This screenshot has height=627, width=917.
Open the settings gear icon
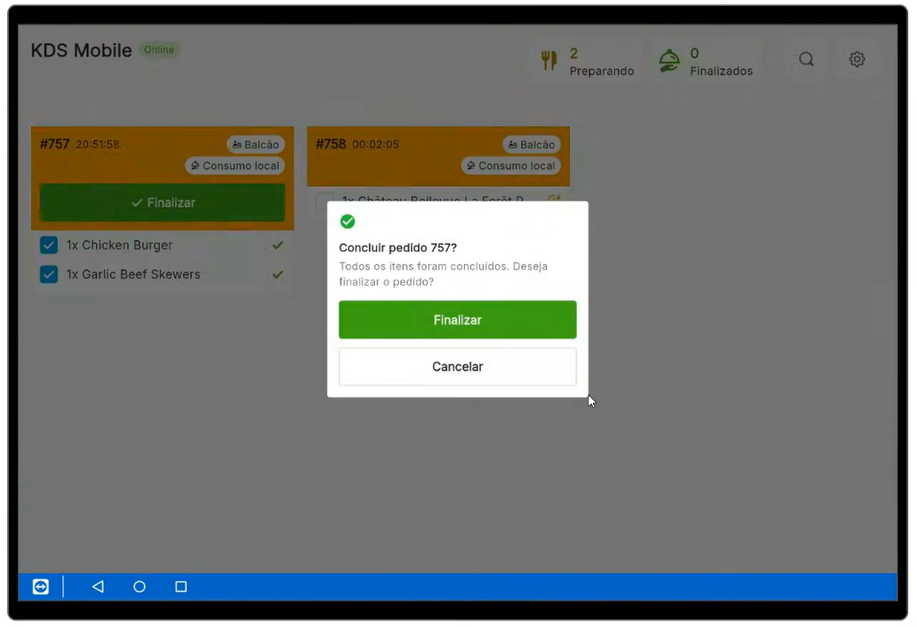[x=857, y=59]
